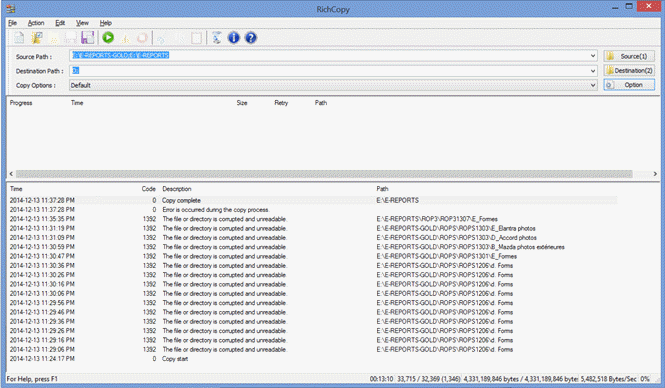The width and height of the screenshot is (665, 388).
Task: Select the log row timed 11:30:06 PM
Action: (x=313, y=293)
